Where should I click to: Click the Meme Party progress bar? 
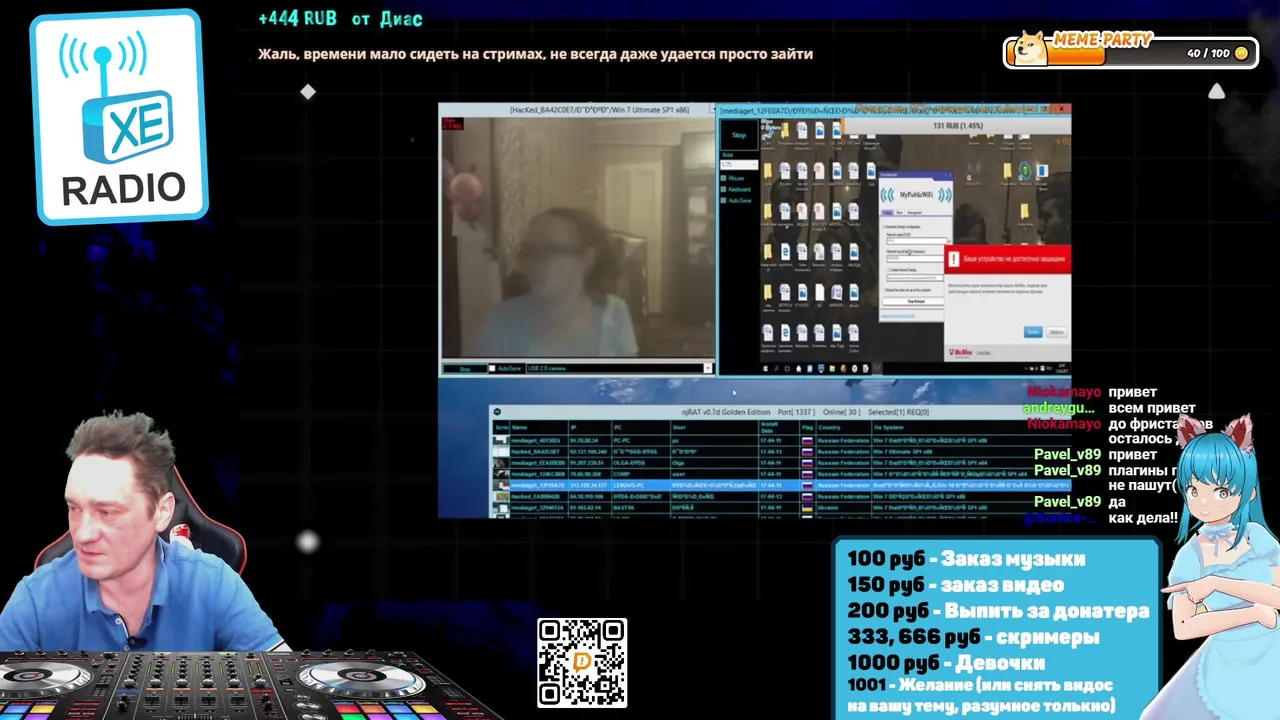(1130, 52)
